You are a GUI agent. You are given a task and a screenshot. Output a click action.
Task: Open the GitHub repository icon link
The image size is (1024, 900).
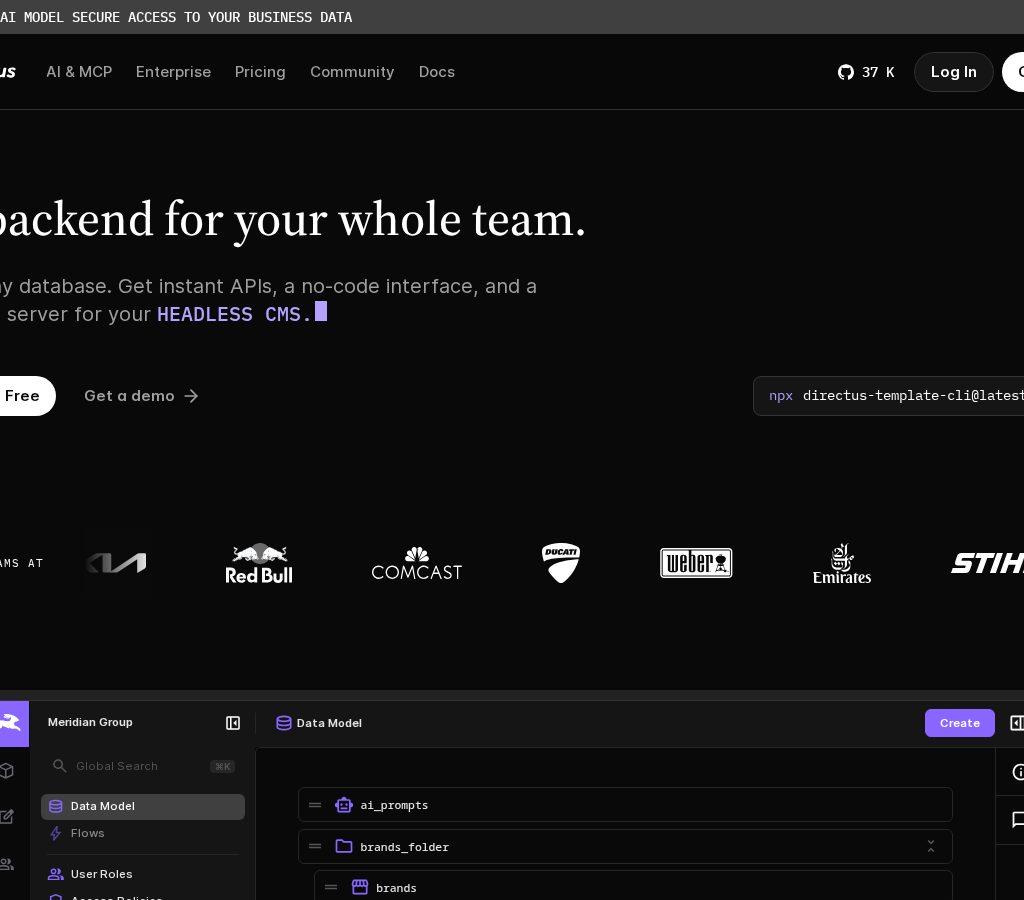pos(846,72)
